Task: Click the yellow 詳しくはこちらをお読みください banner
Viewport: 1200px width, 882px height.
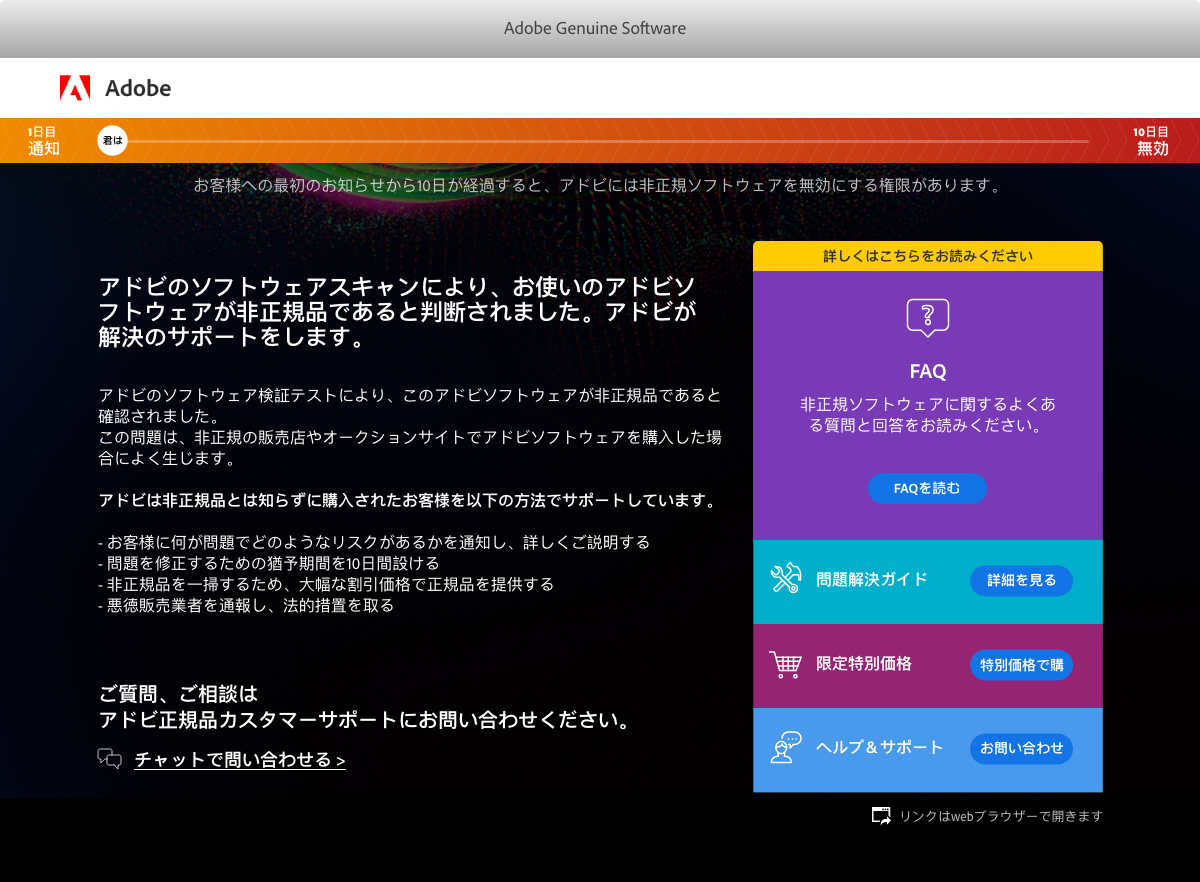Action: (927, 255)
